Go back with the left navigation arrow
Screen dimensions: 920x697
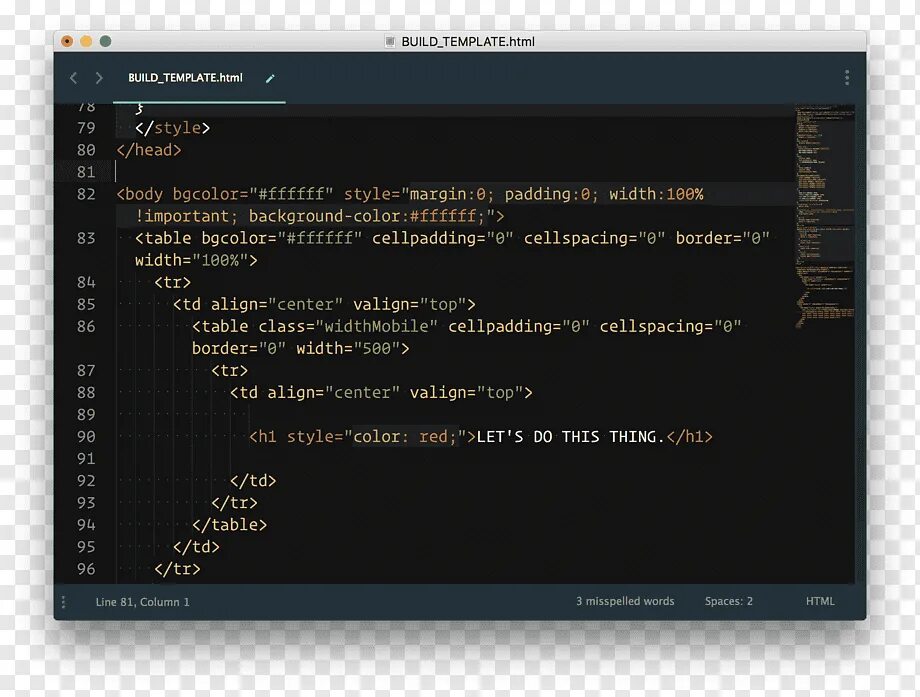pos(73,78)
